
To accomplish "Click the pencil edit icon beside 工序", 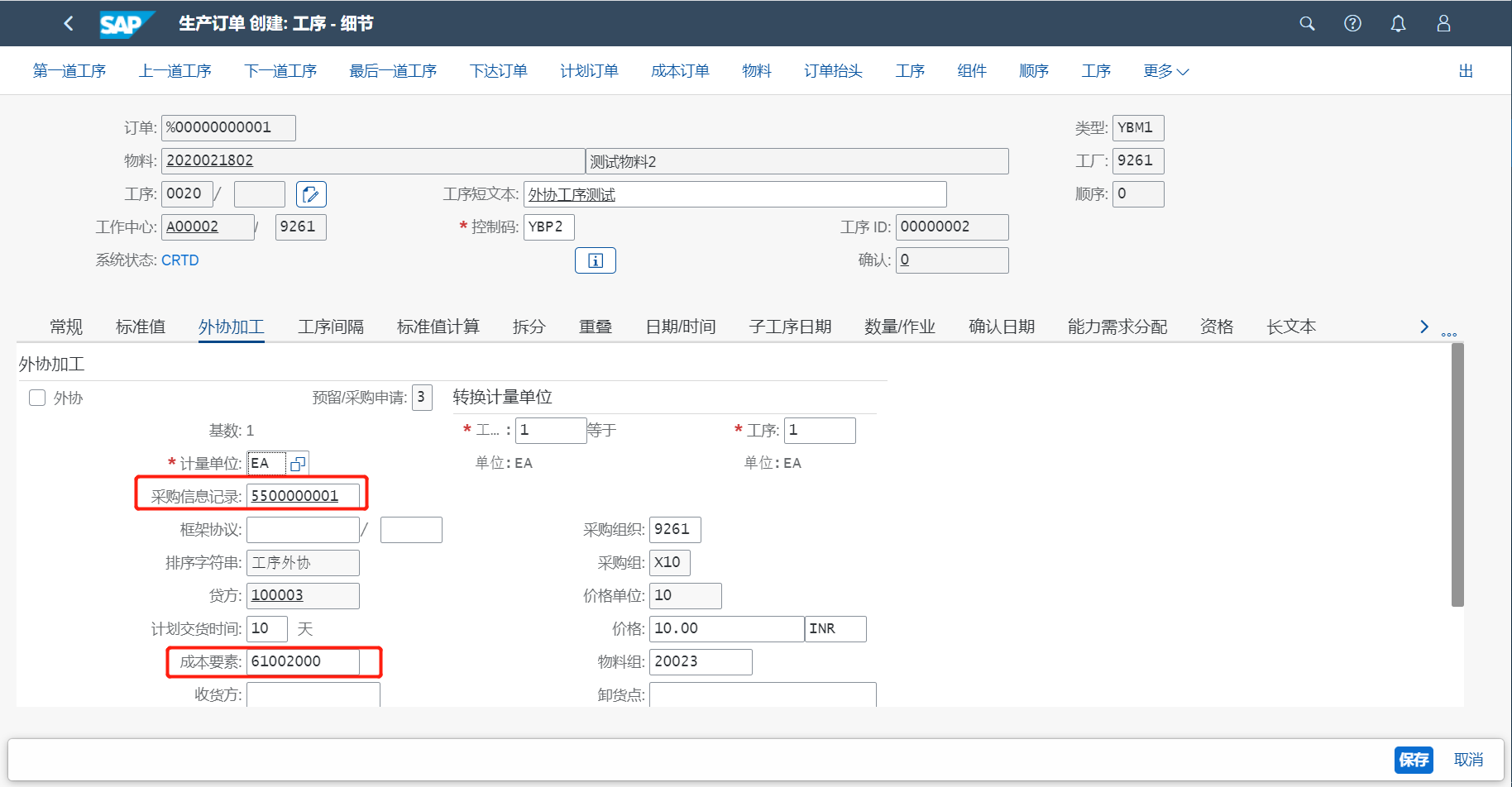I will pos(311,193).
